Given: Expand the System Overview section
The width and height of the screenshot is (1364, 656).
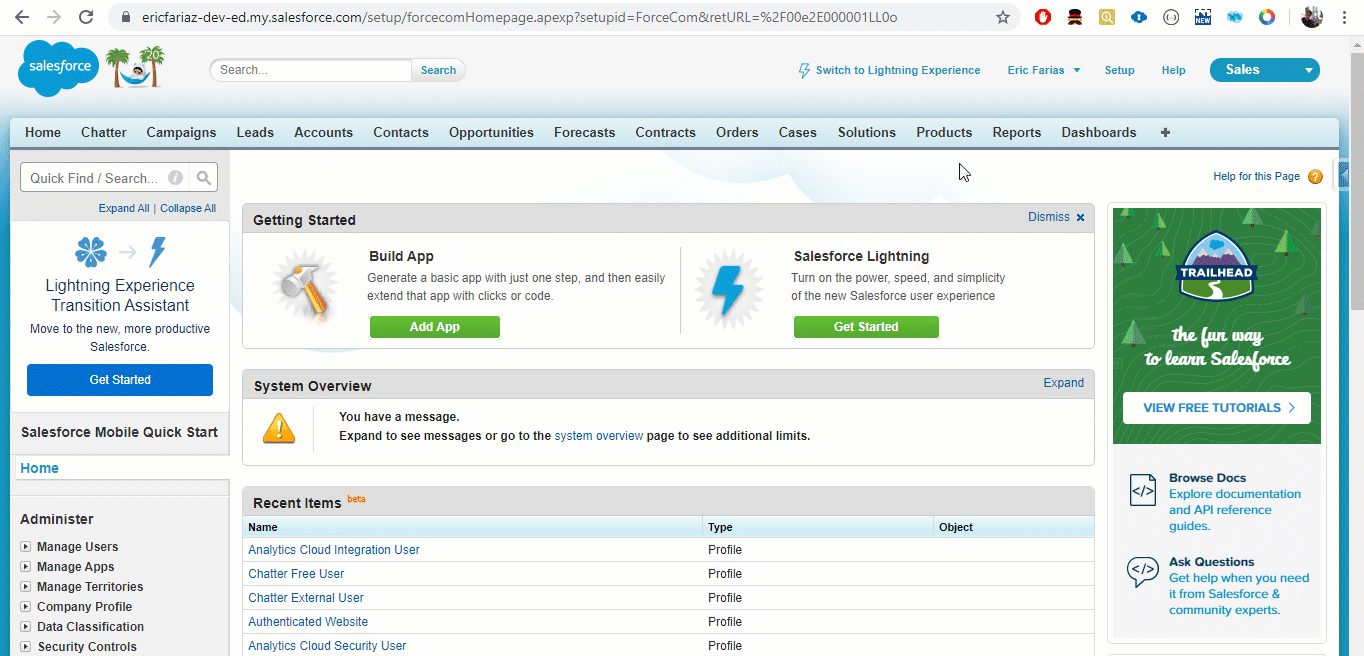Looking at the screenshot, I should (1063, 383).
